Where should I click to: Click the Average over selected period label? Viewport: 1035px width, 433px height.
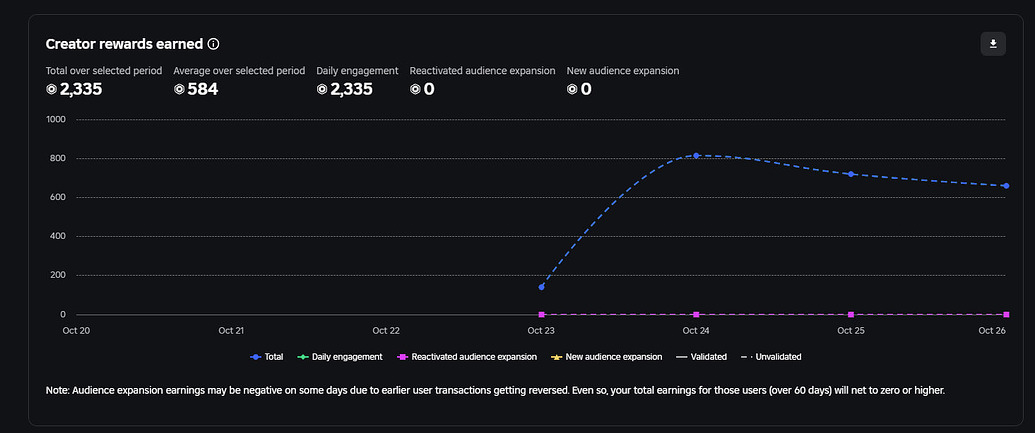click(x=239, y=71)
